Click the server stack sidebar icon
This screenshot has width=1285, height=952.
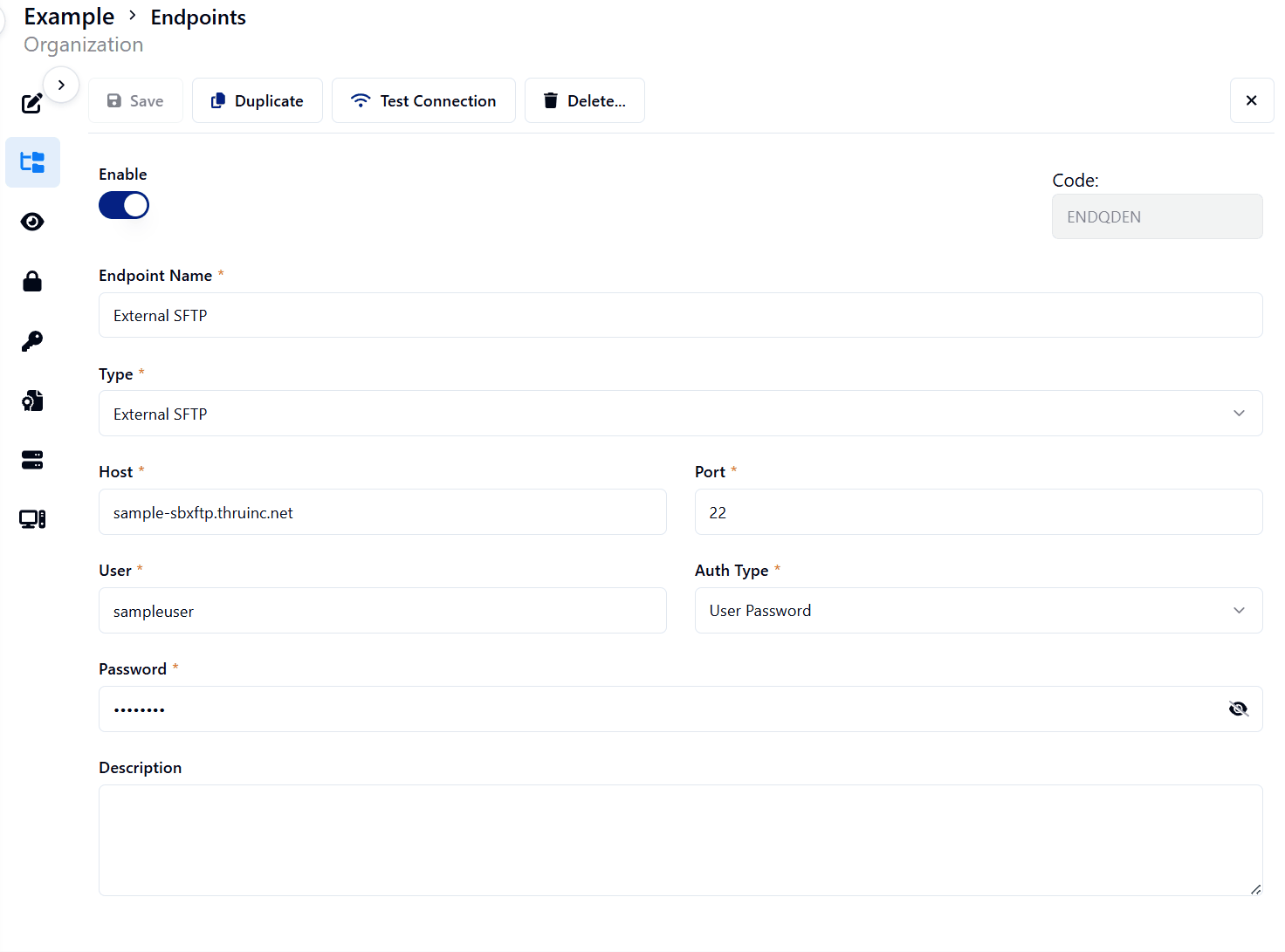pyautogui.click(x=32, y=460)
